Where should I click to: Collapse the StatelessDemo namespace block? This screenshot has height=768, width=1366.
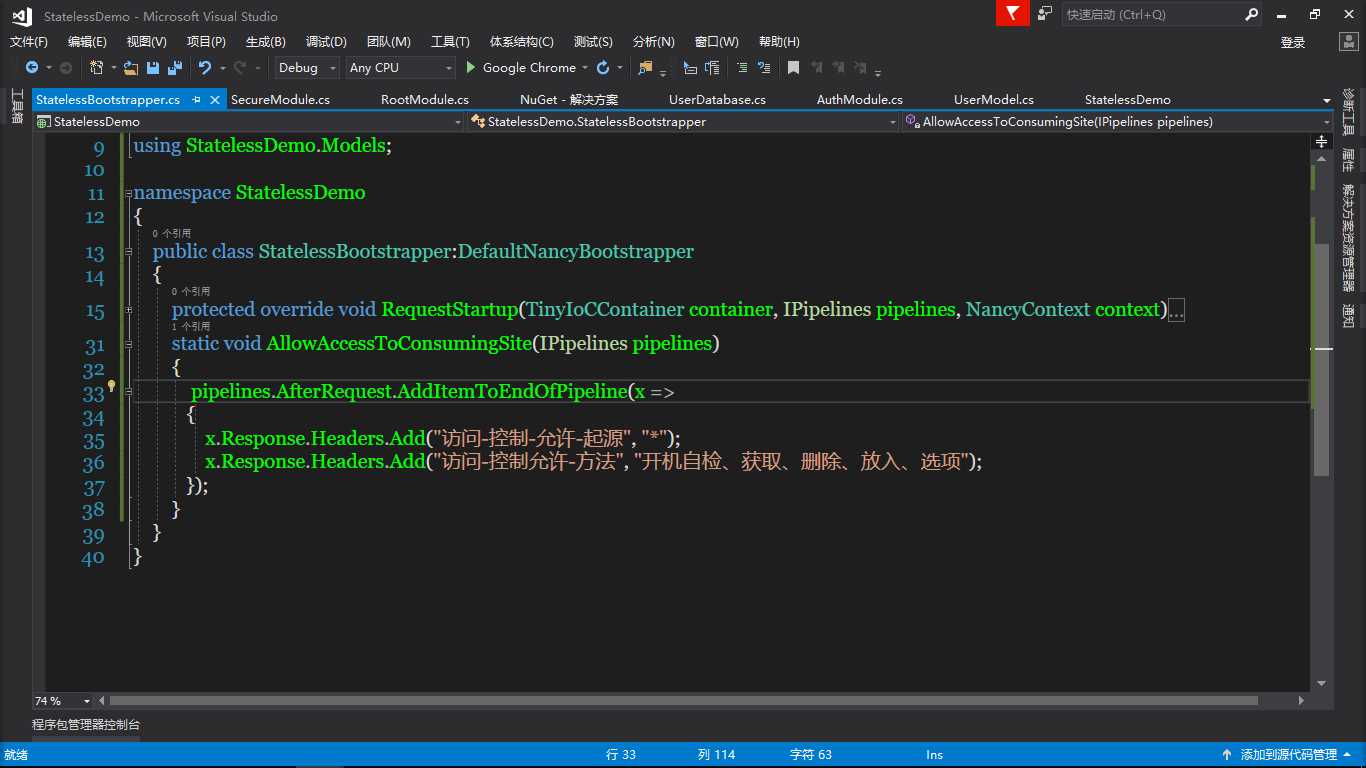point(129,193)
